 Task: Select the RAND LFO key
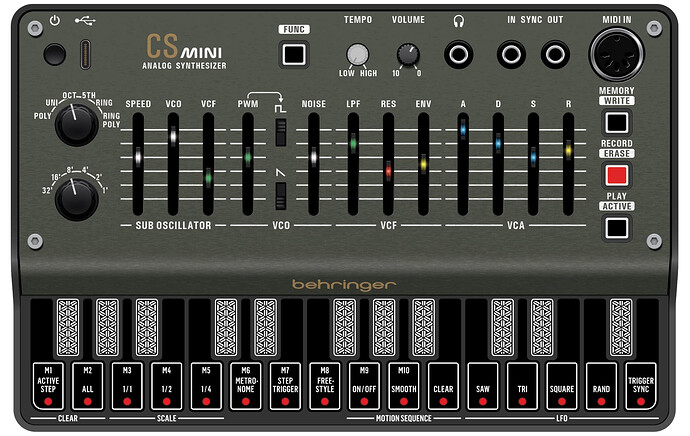click(601, 386)
